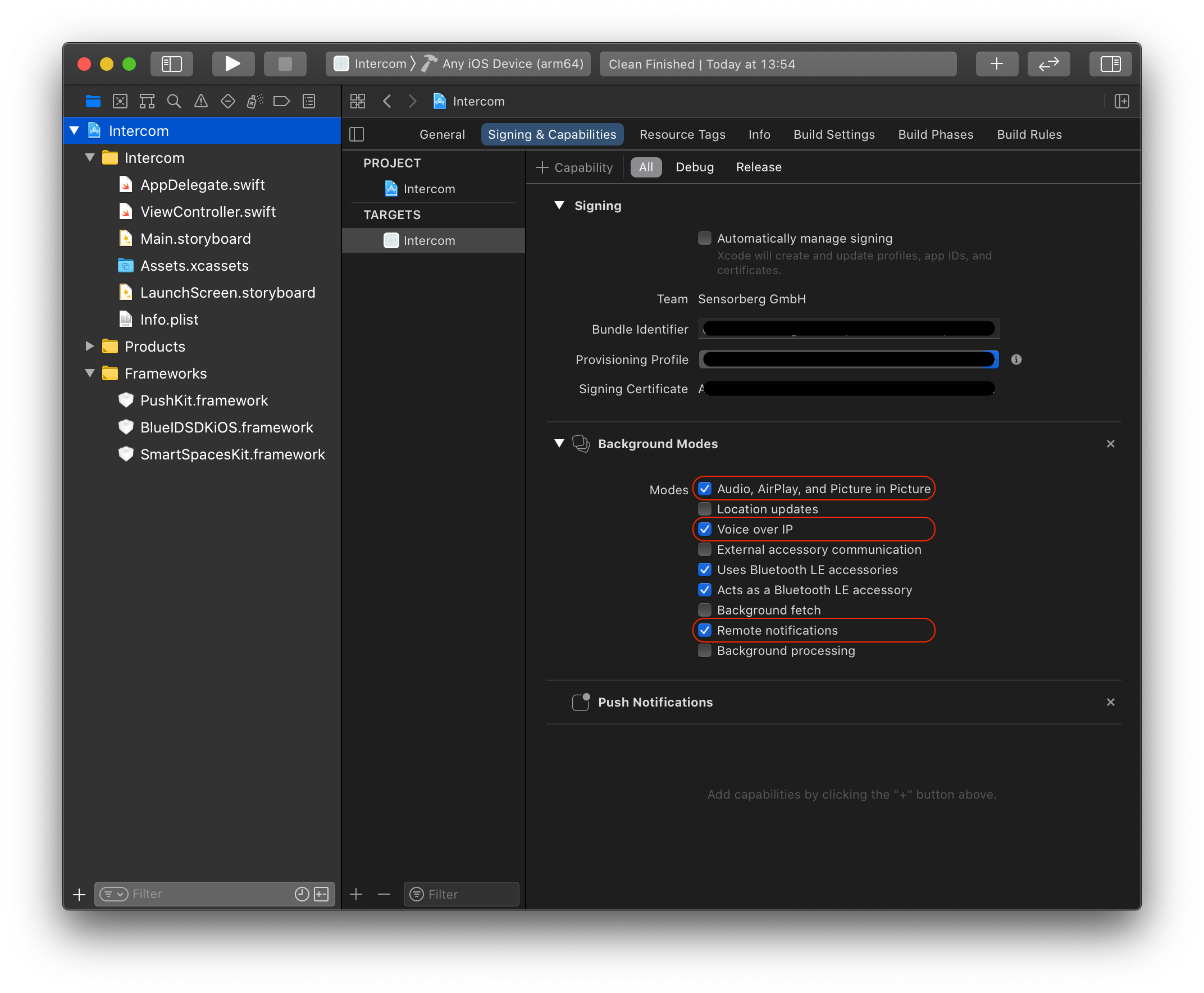1204x993 pixels.
Task: Open the Symbol navigator icon
Action: pos(147,101)
